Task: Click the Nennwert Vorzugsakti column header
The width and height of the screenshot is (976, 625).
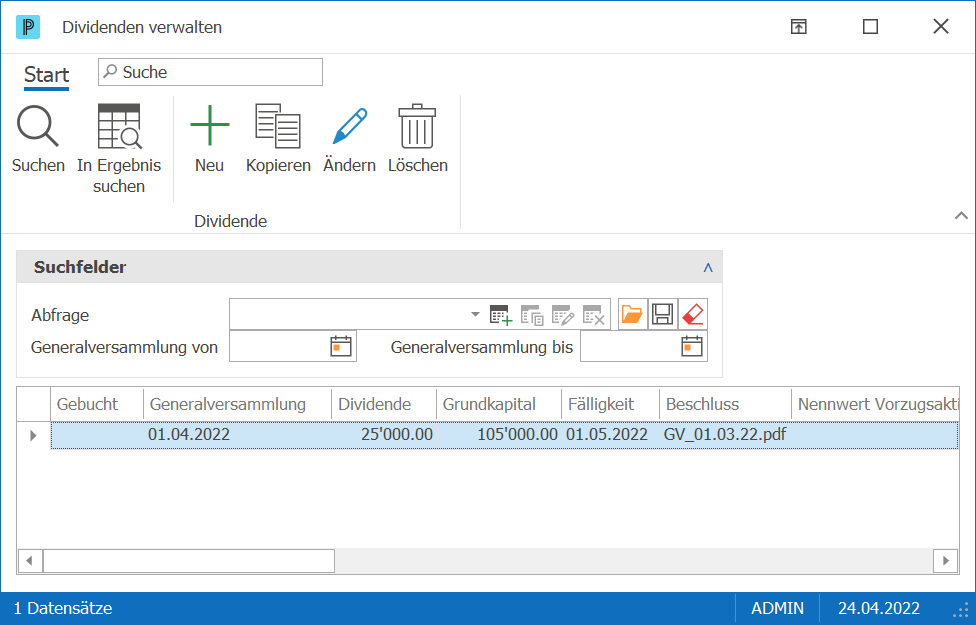Action: (875, 405)
